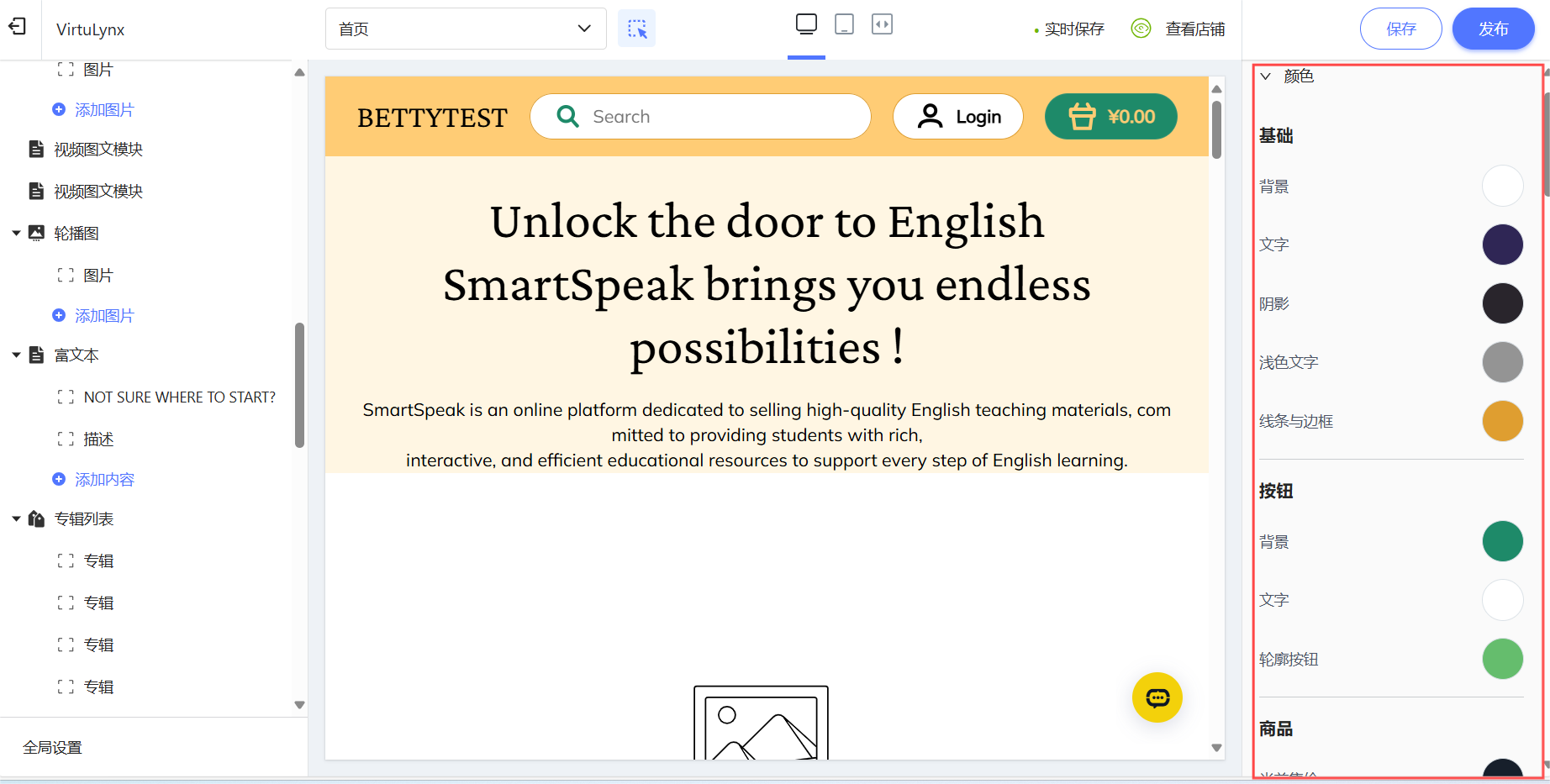The height and width of the screenshot is (784, 1550).
Task: Click the 轮播图 image module icon
Action: point(36,233)
